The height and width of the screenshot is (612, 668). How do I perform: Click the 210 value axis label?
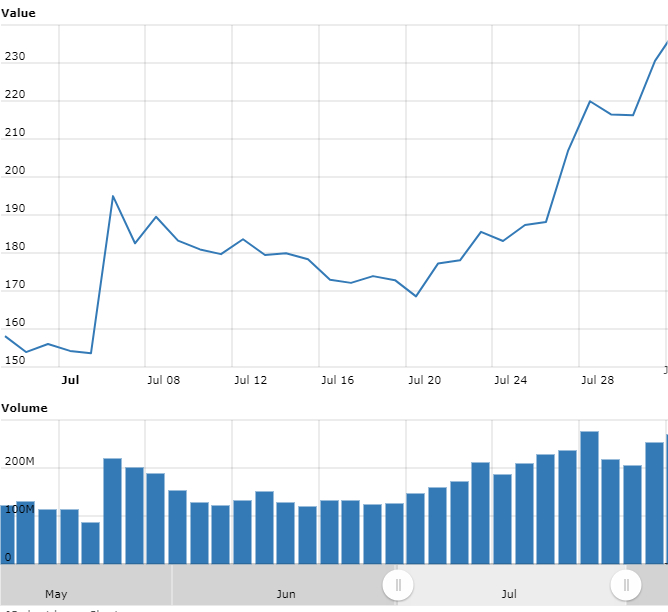coord(15,132)
